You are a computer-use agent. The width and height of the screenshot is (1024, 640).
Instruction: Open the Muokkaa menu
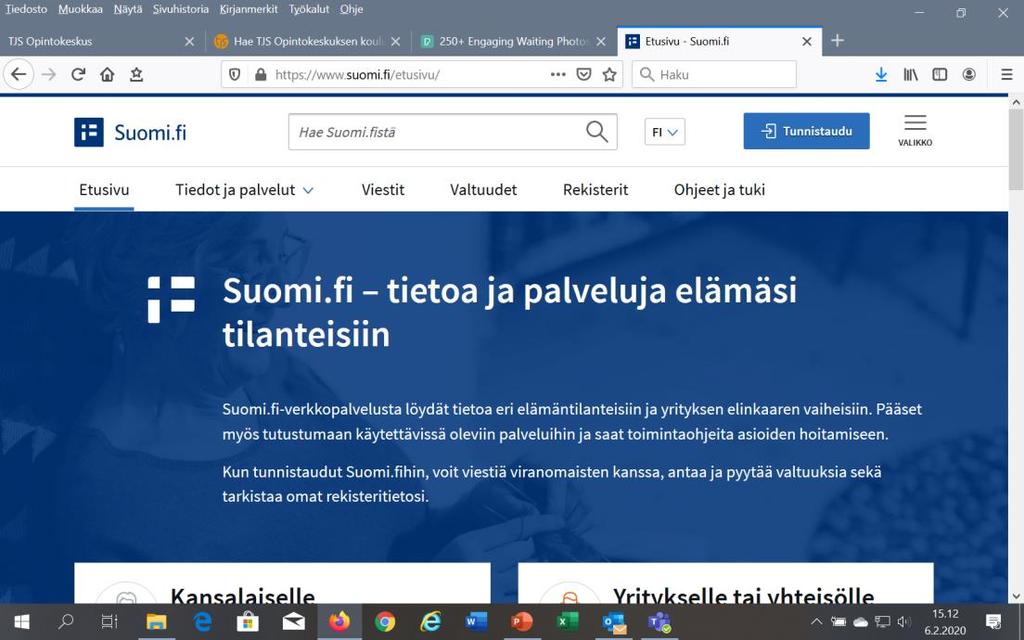click(80, 9)
